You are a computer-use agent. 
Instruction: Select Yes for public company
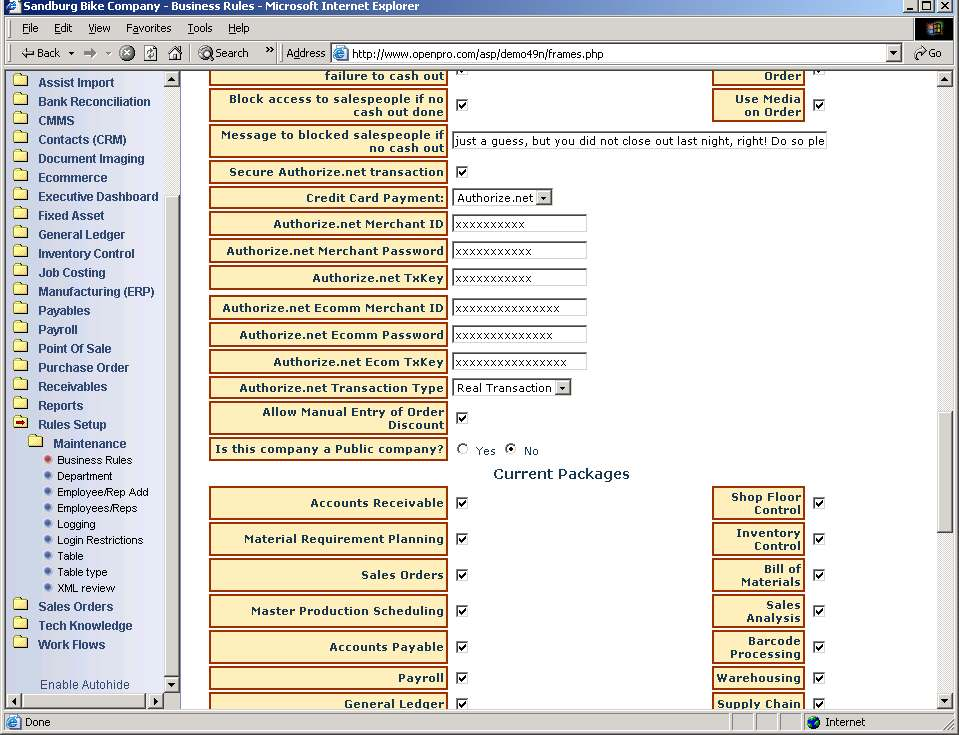pyautogui.click(x=463, y=450)
